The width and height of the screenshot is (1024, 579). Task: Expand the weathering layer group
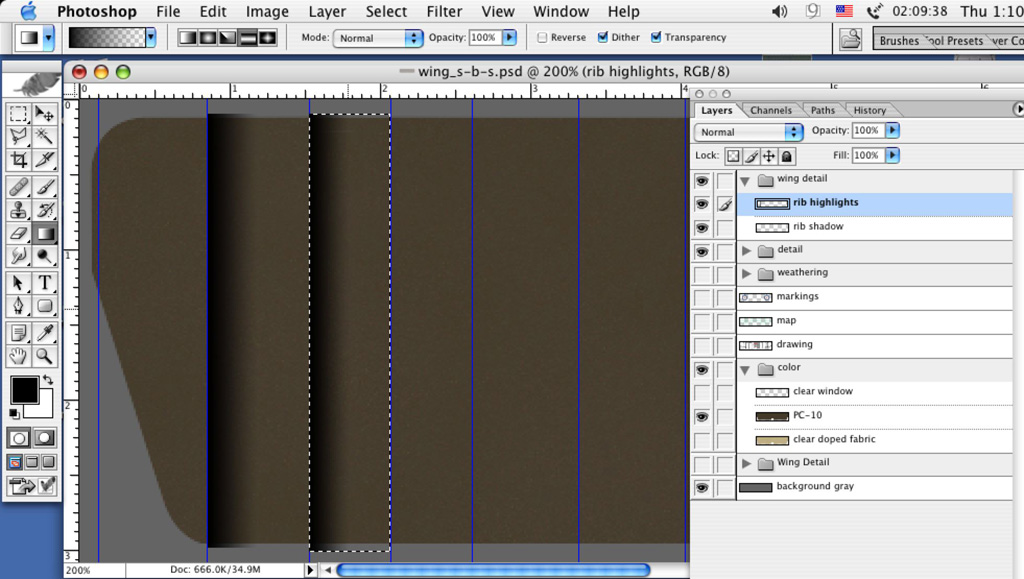[x=746, y=274]
